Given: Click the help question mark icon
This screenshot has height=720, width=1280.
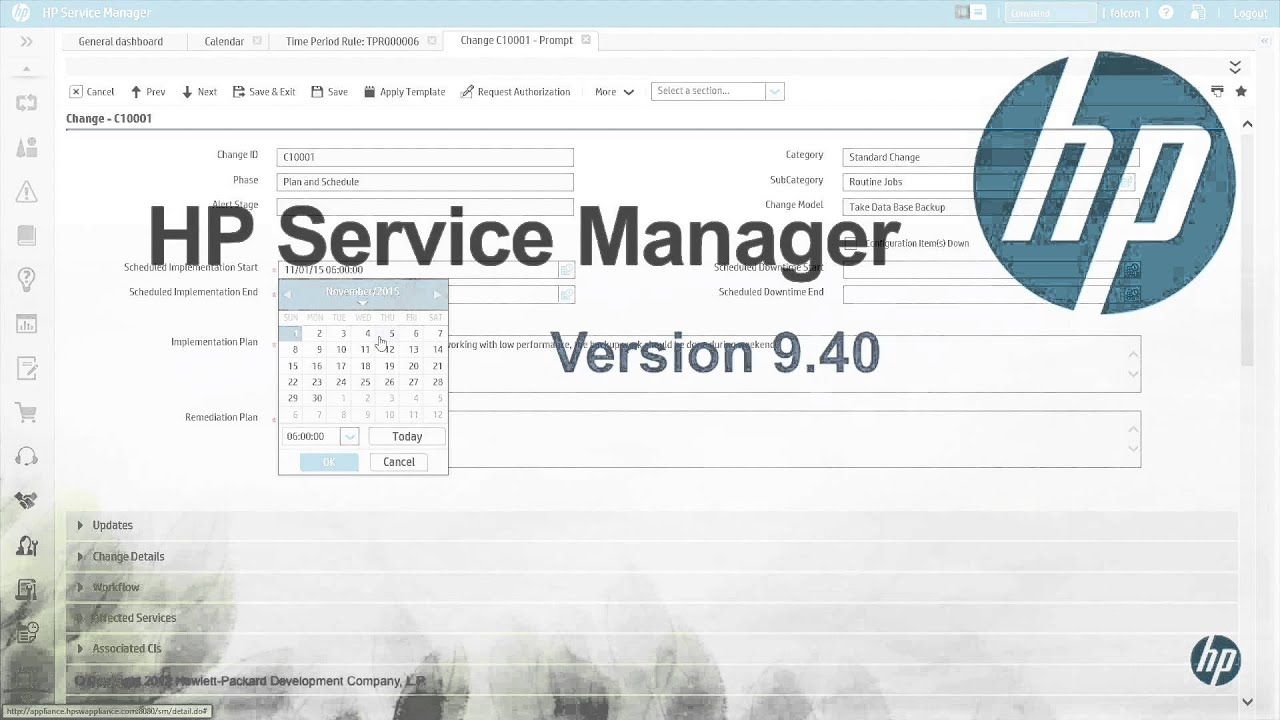Looking at the screenshot, I should tap(1166, 13).
